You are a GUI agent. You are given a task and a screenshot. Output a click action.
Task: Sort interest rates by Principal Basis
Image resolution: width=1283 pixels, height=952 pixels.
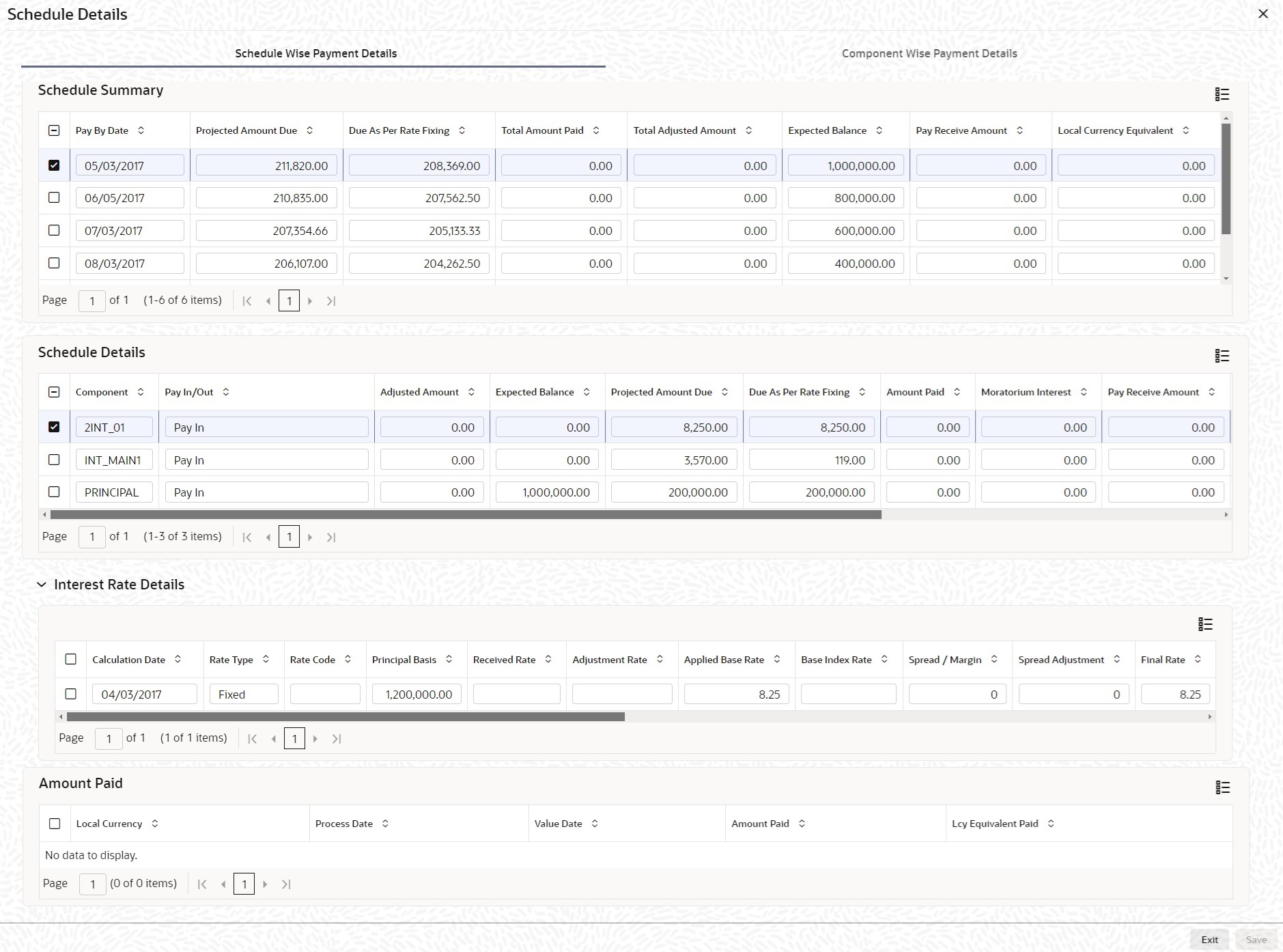449,660
